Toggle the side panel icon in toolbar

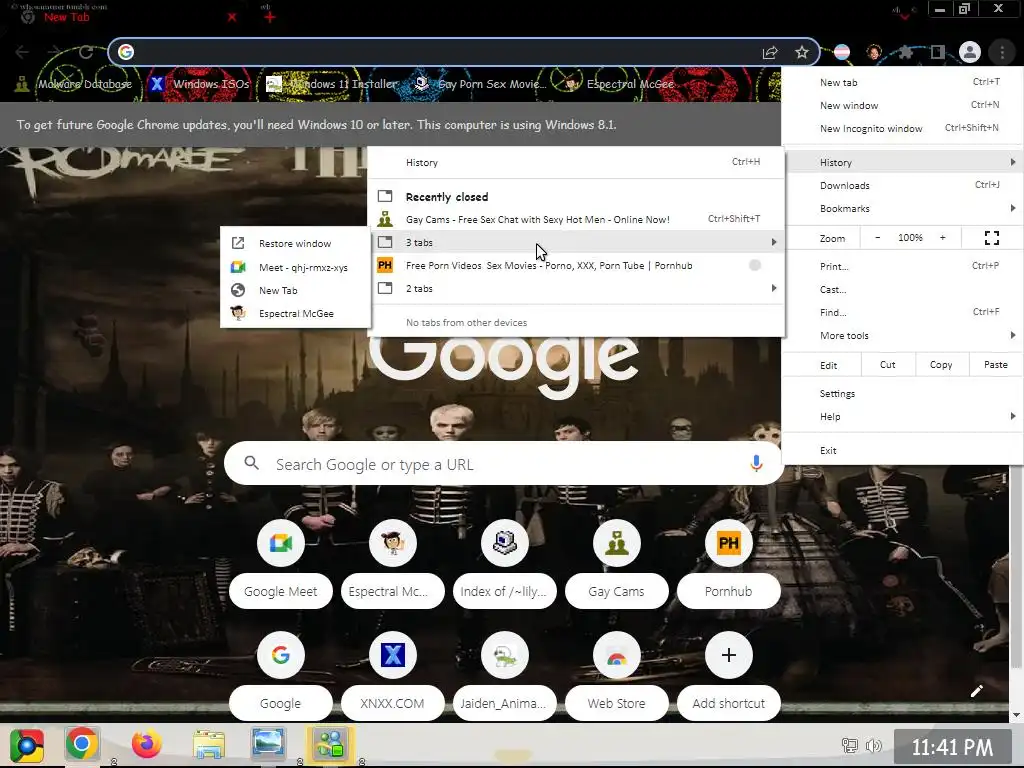point(938,52)
